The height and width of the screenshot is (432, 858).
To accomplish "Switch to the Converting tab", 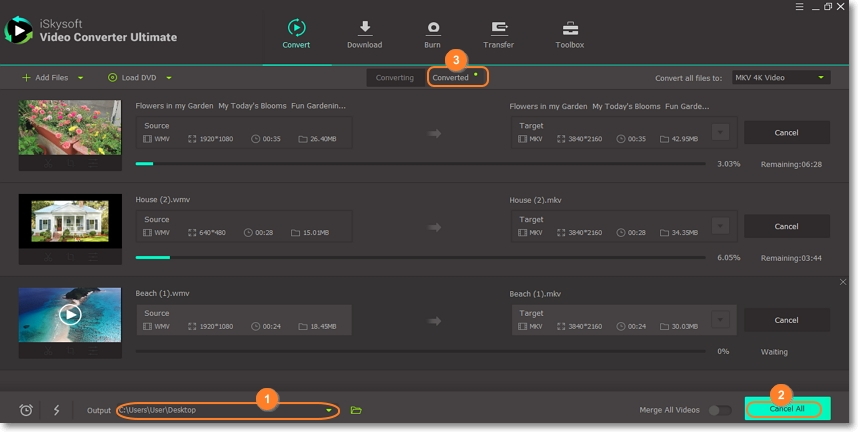I will click(x=395, y=77).
